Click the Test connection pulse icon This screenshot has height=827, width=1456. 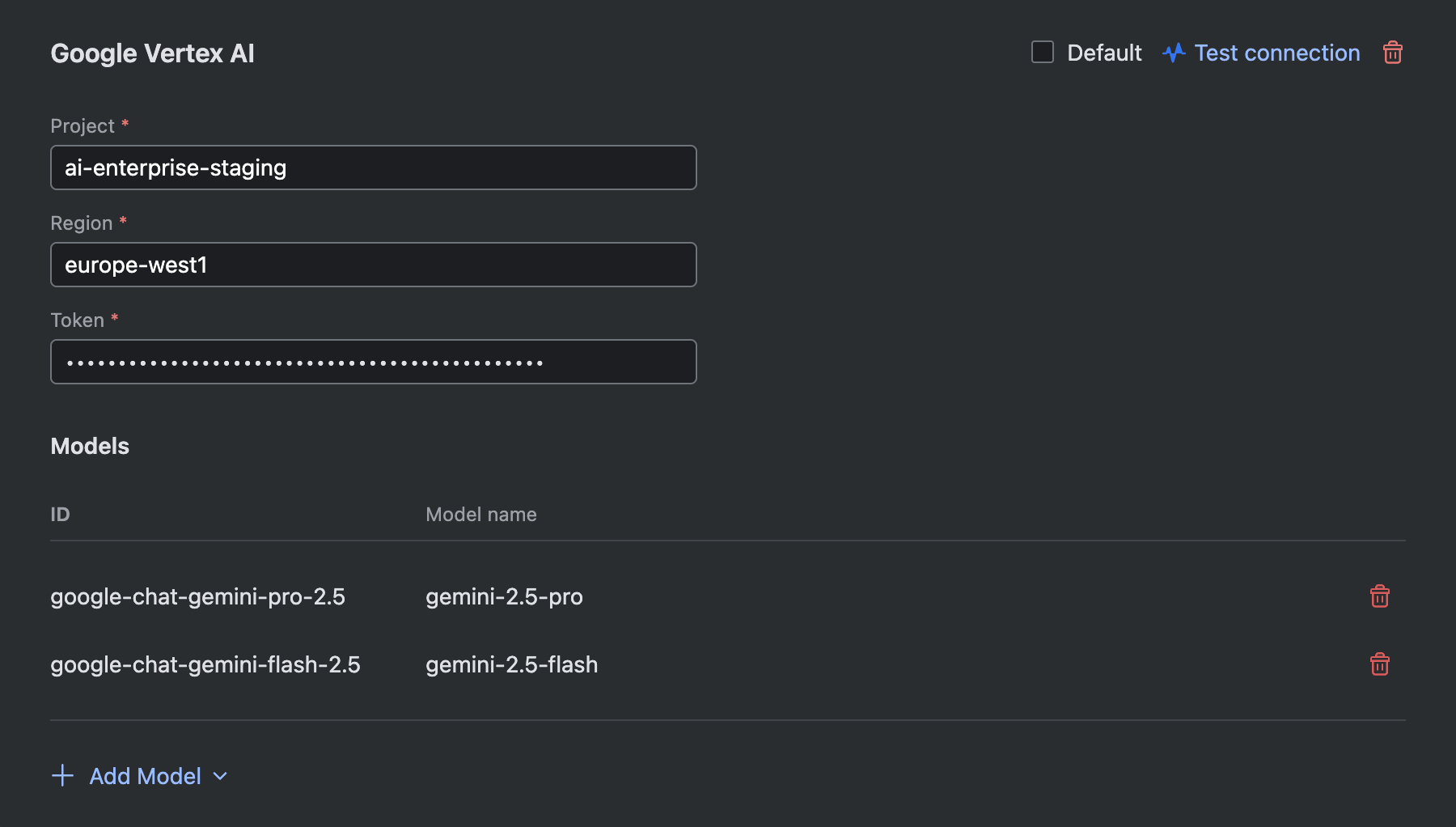click(1174, 53)
